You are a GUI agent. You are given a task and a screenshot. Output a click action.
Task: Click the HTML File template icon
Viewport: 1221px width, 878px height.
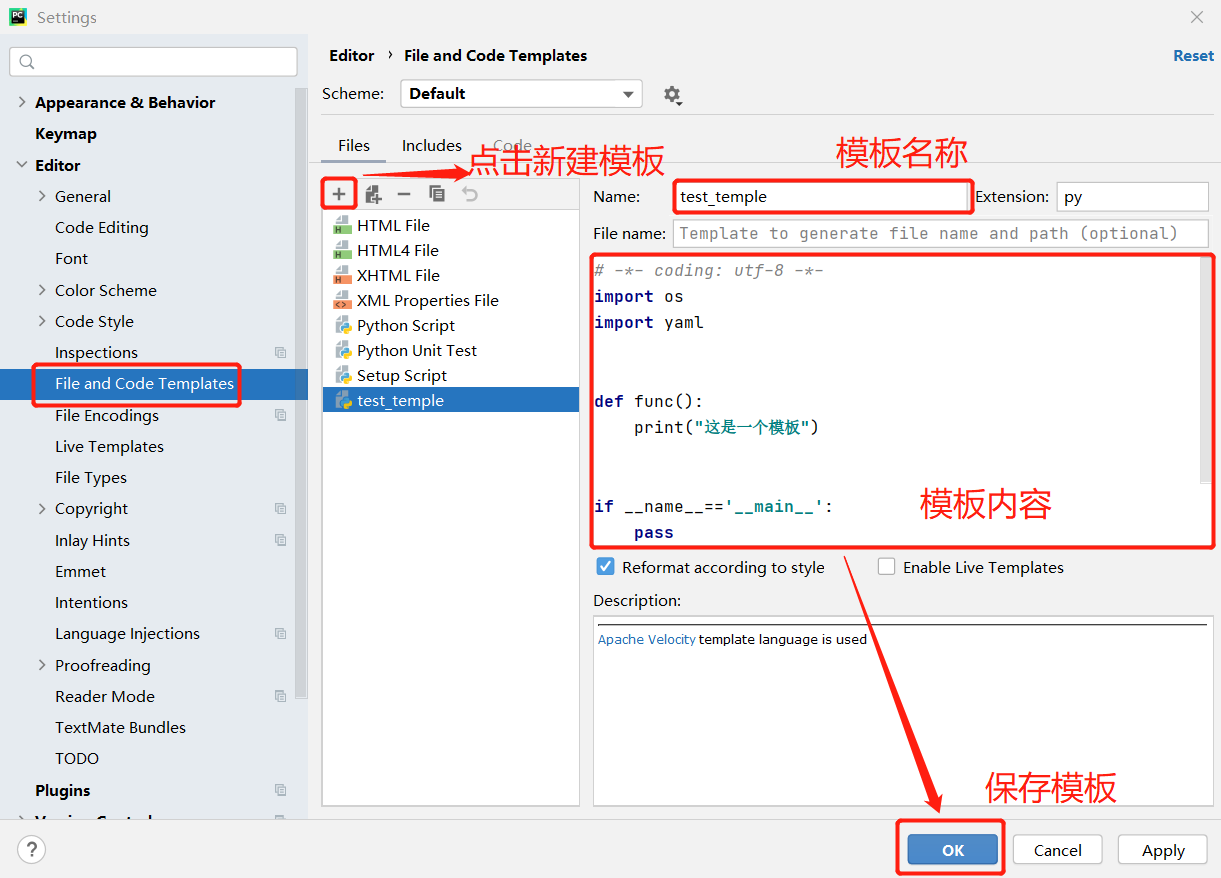pos(343,225)
